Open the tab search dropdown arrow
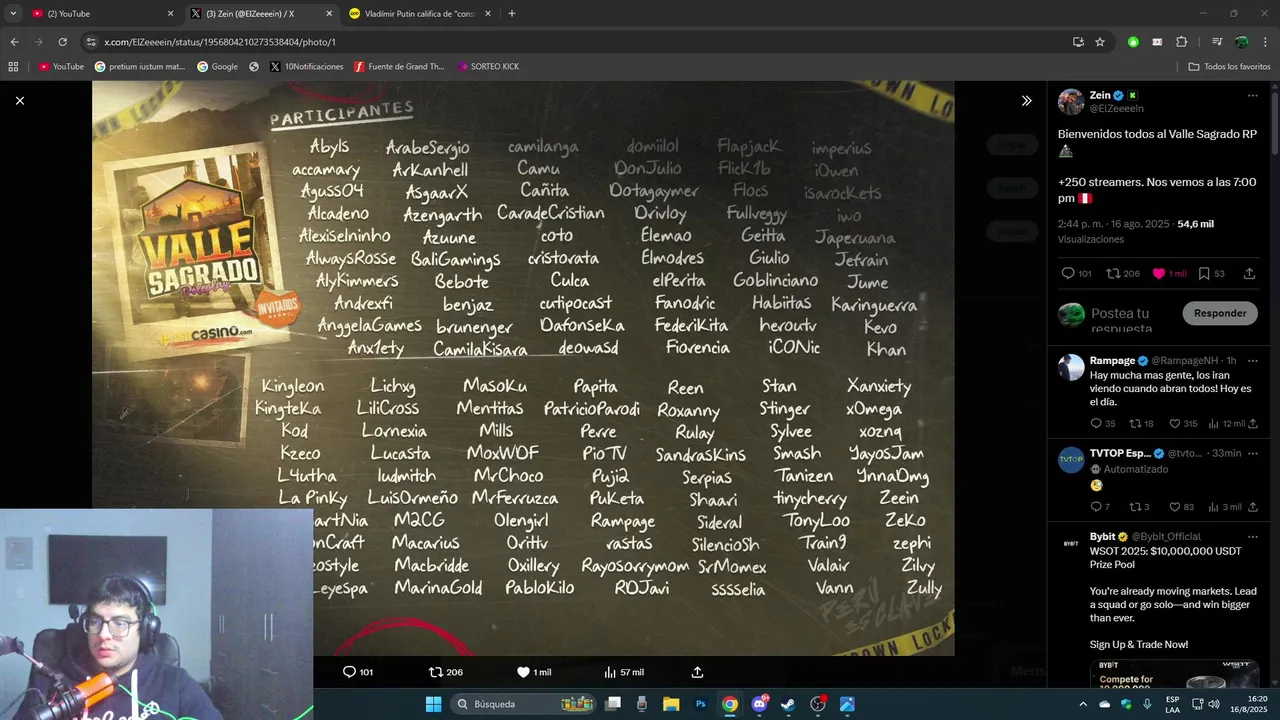The height and width of the screenshot is (720, 1280). point(13,14)
